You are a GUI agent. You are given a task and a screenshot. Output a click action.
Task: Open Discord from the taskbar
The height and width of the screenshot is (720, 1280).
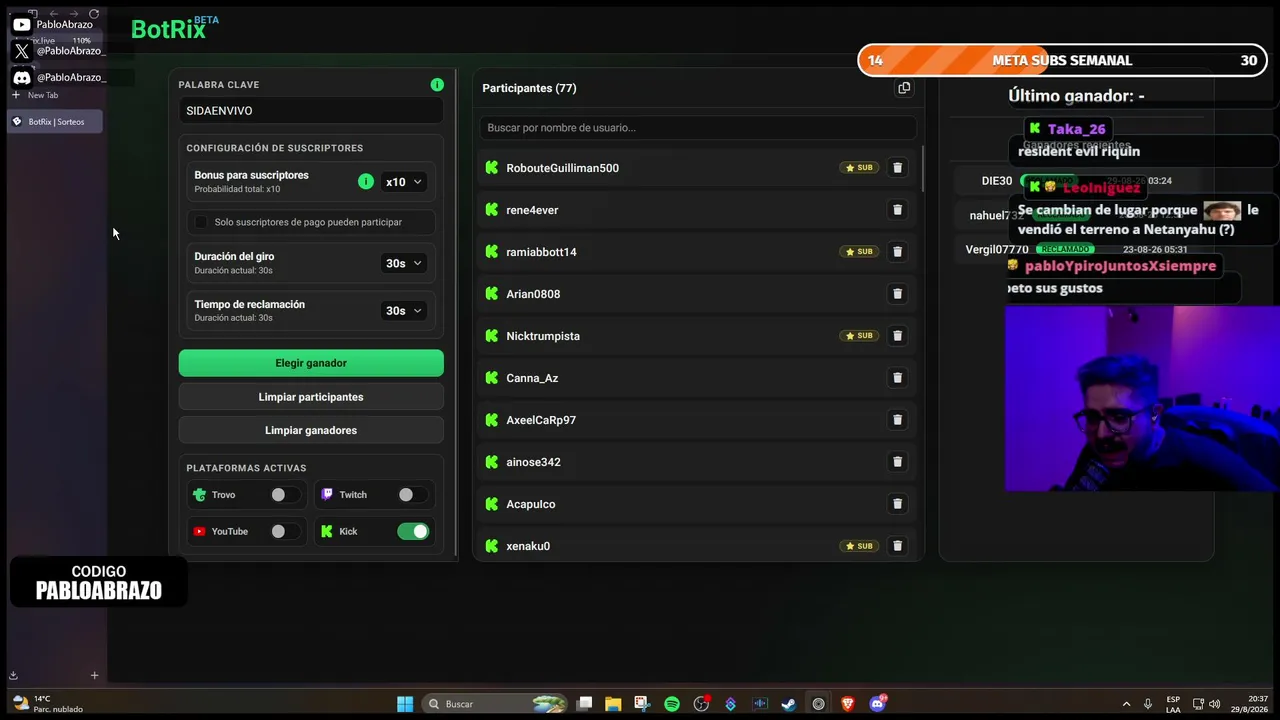(x=878, y=704)
